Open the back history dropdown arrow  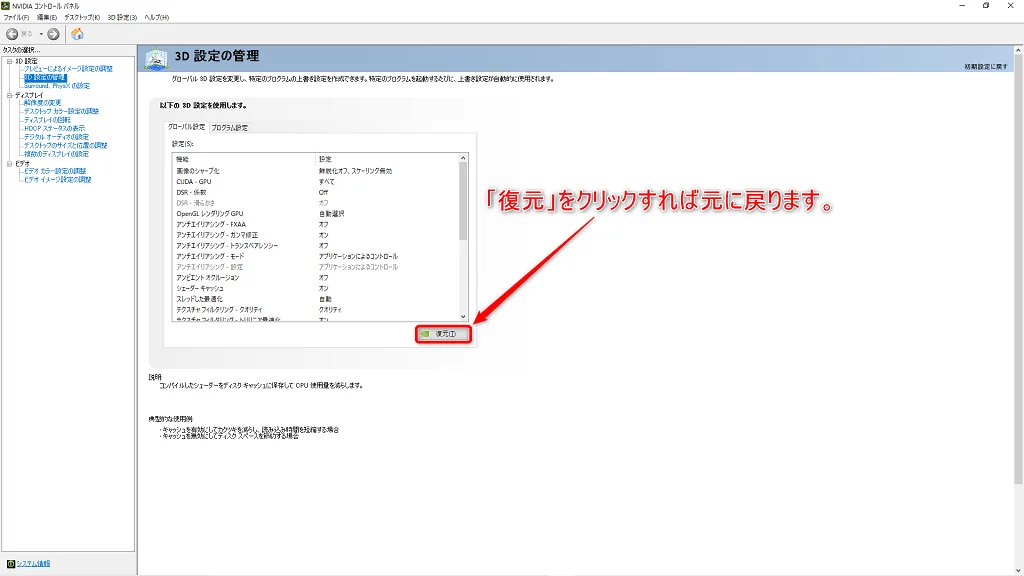click(40, 34)
